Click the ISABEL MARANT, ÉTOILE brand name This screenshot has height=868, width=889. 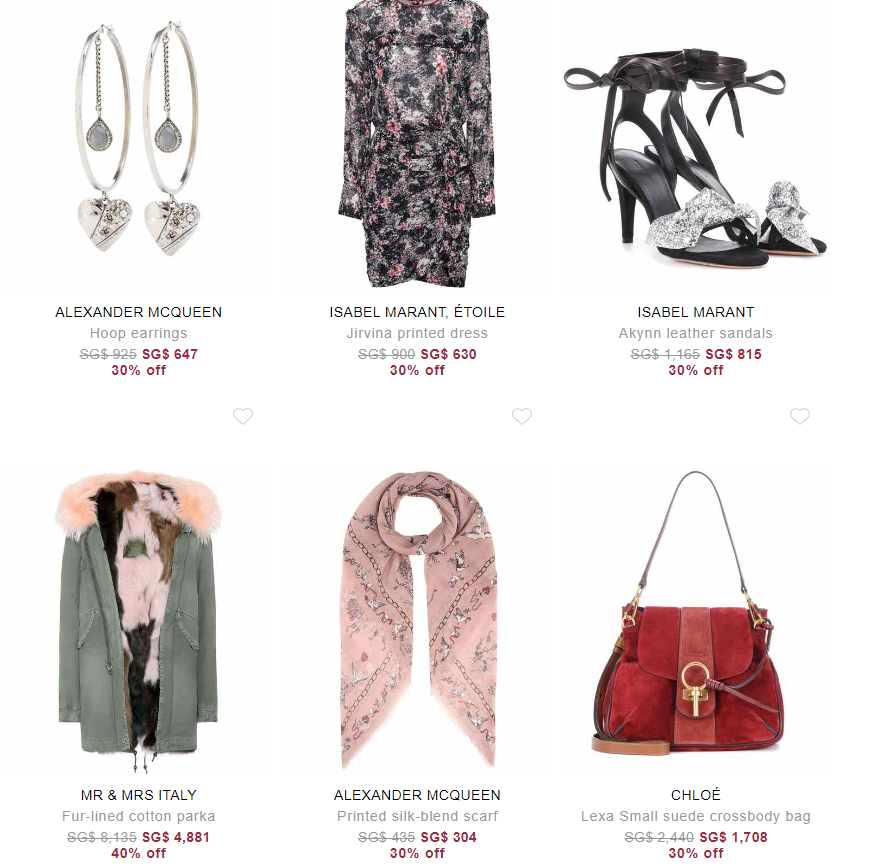pyautogui.click(x=417, y=312)
